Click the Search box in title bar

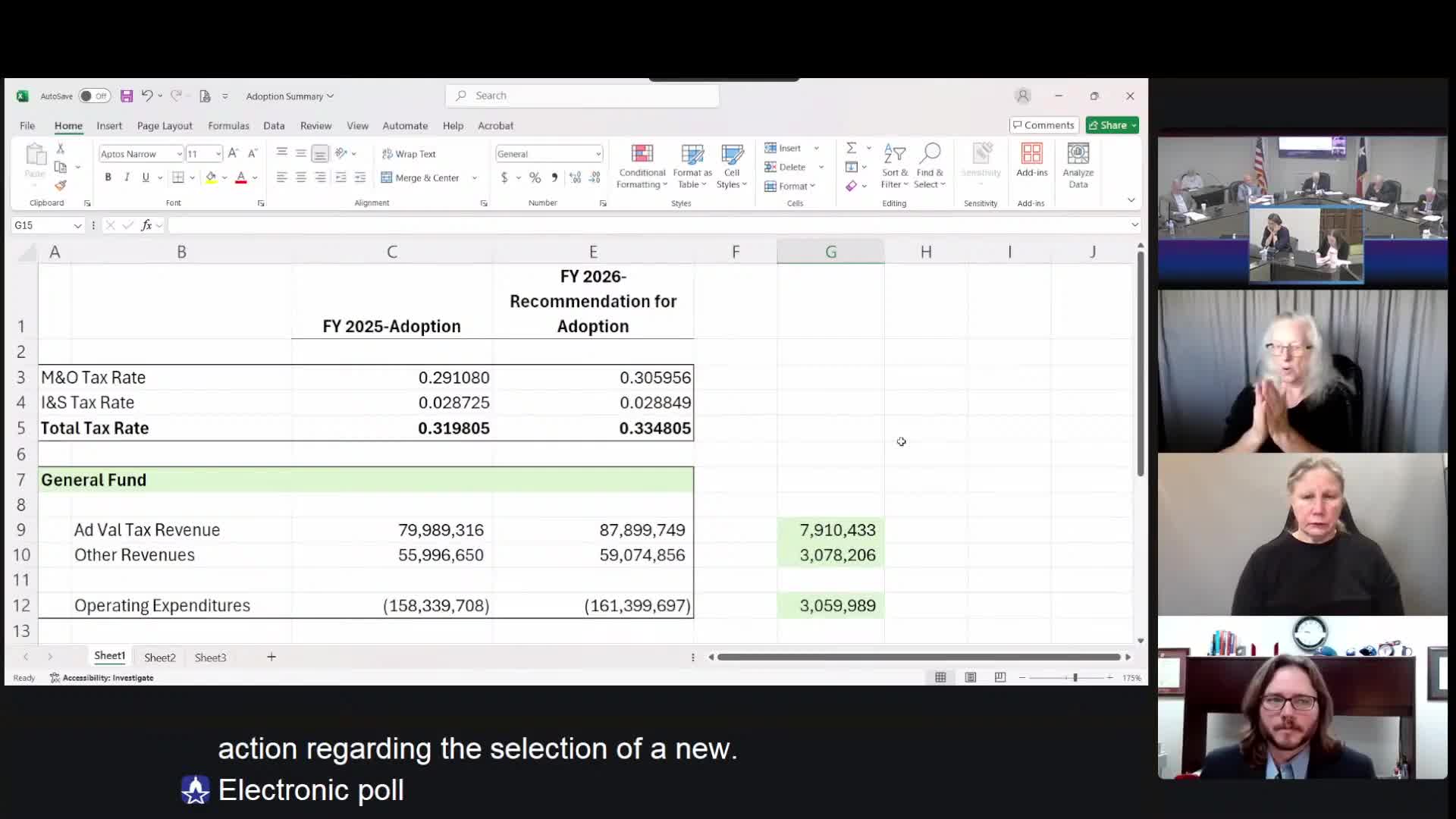(582, 96)
